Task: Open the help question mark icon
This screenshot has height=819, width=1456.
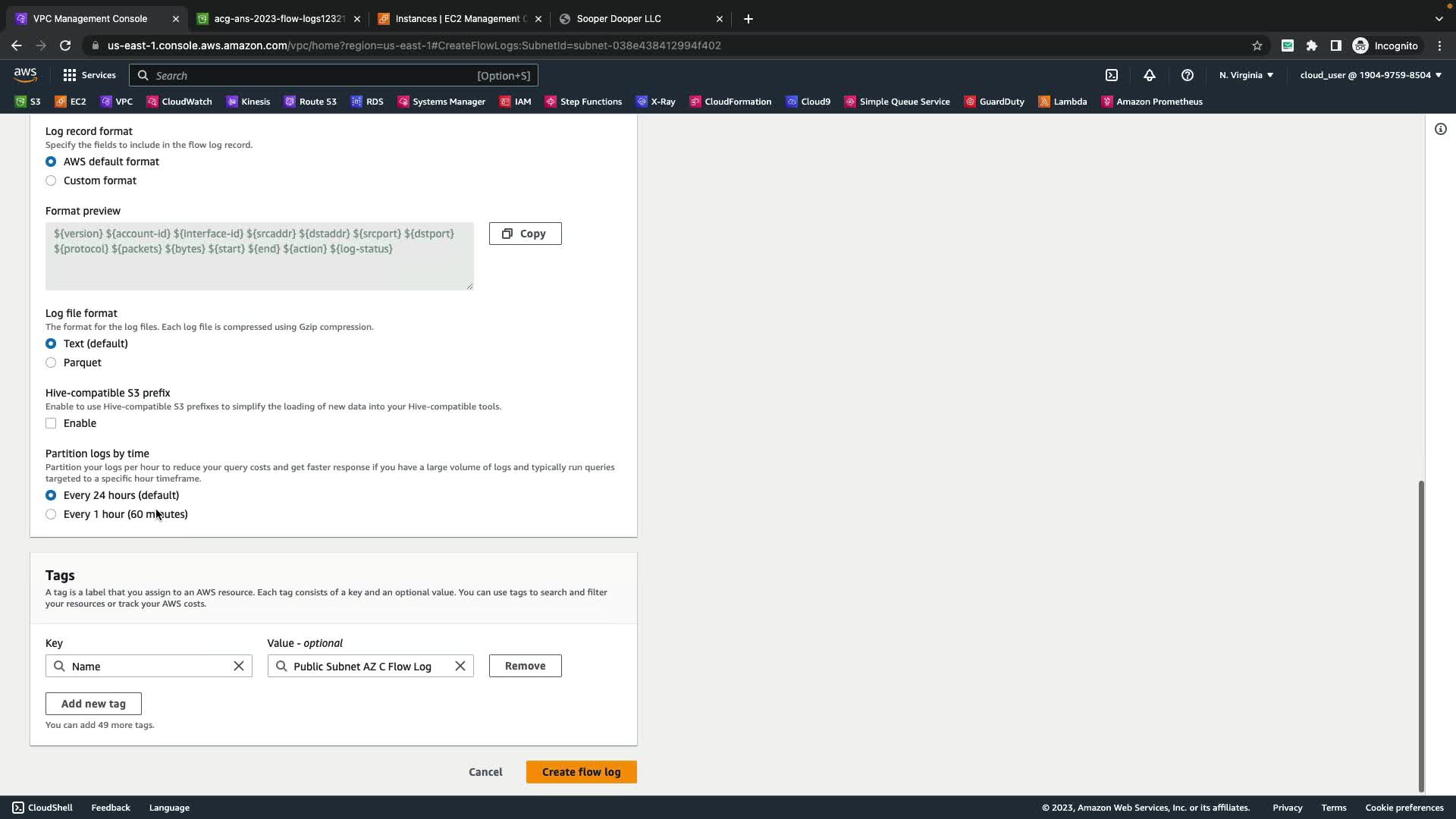Action: pos(1188,75)
